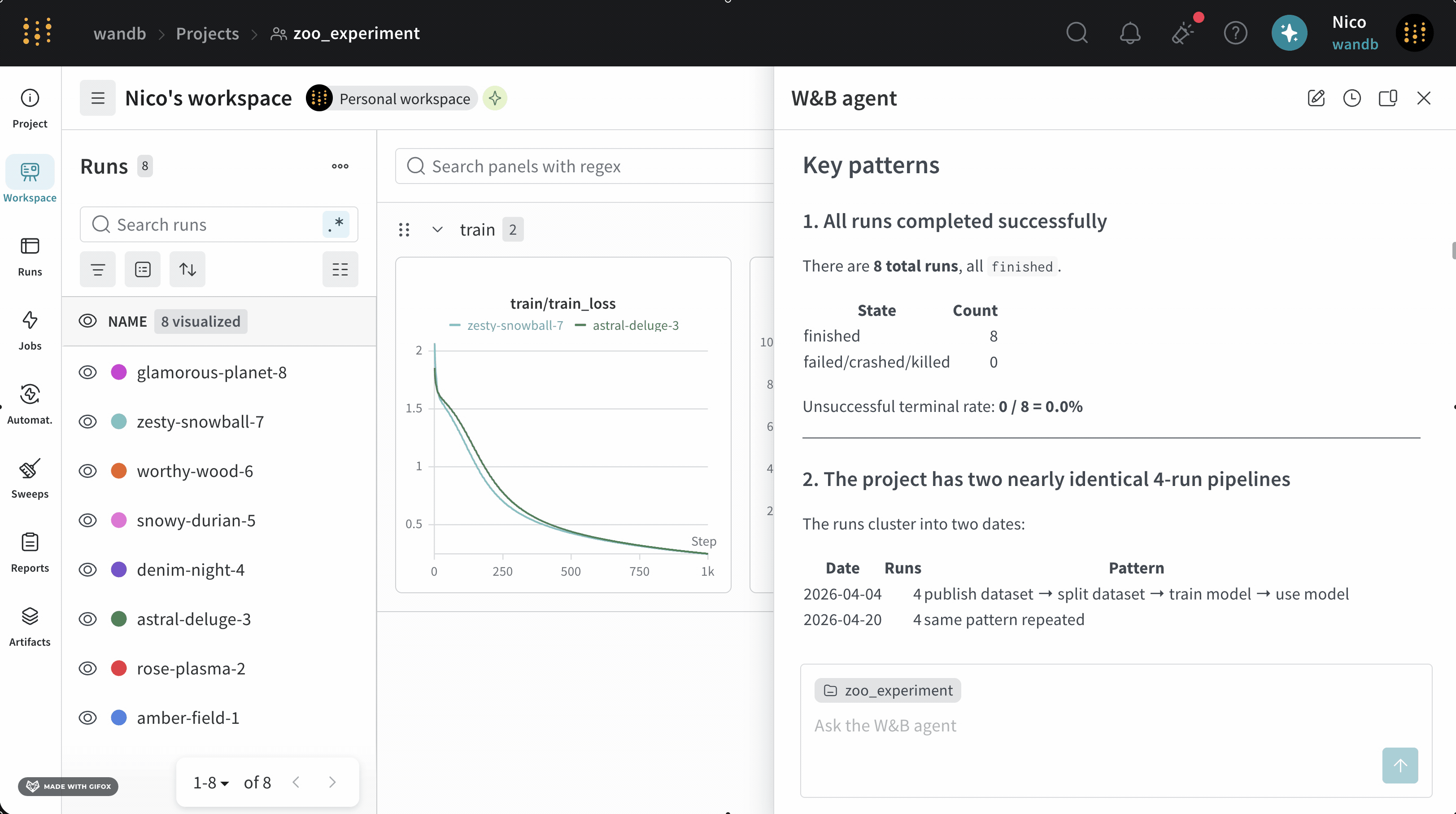Change color of glamorous-planet-8 run swatch
This screenshot has height=814, width=1456.
(119, 372)
